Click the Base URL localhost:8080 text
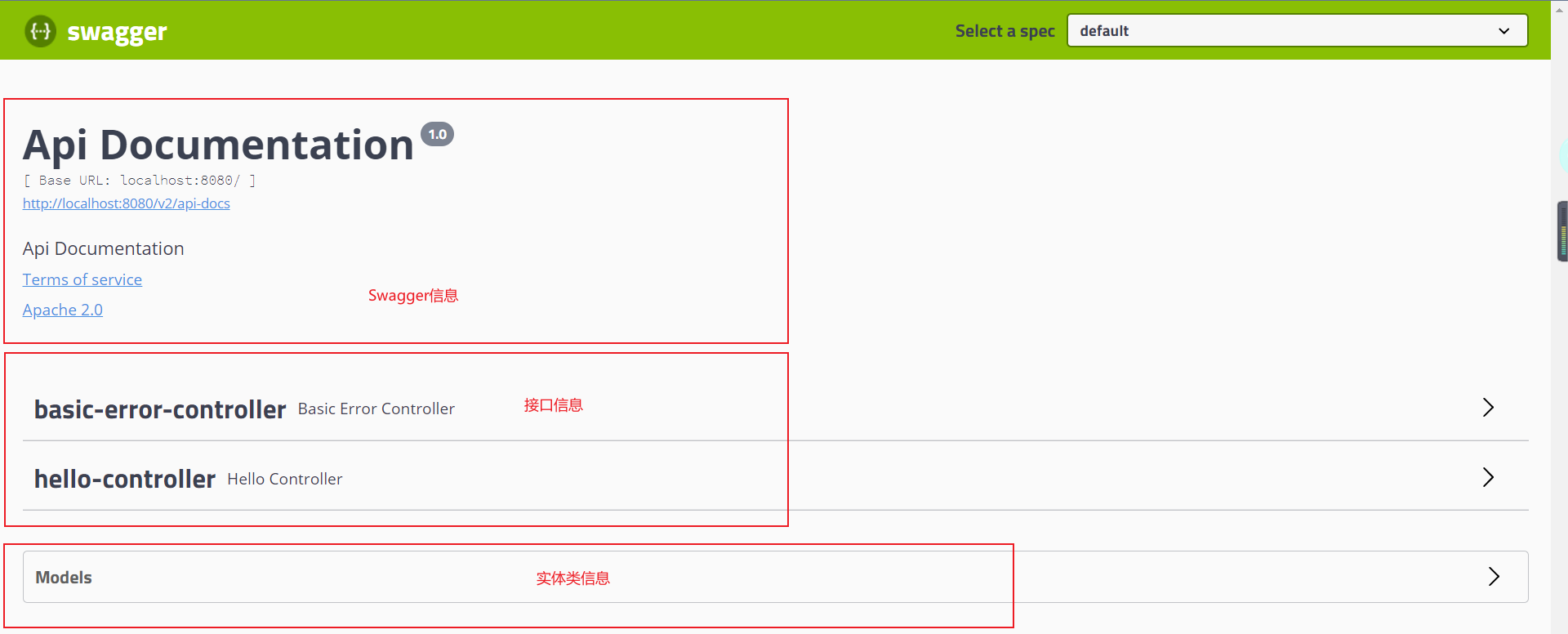The image size is (1568, 634). (x=140, y=181)
